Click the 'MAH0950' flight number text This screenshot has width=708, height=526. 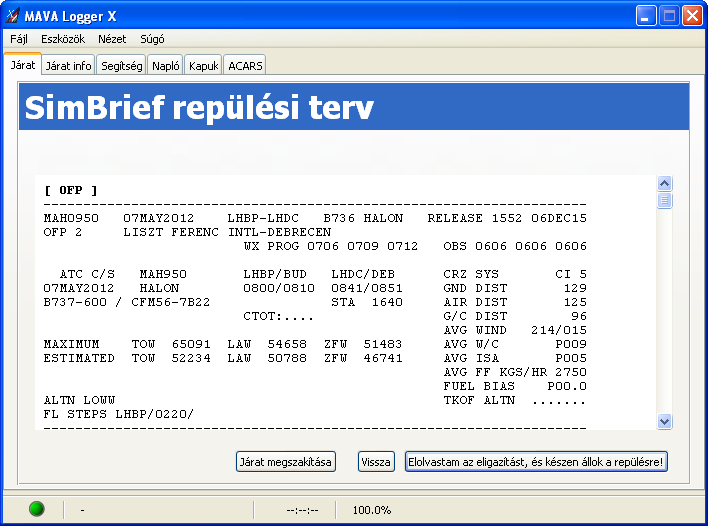coord(71,218)
